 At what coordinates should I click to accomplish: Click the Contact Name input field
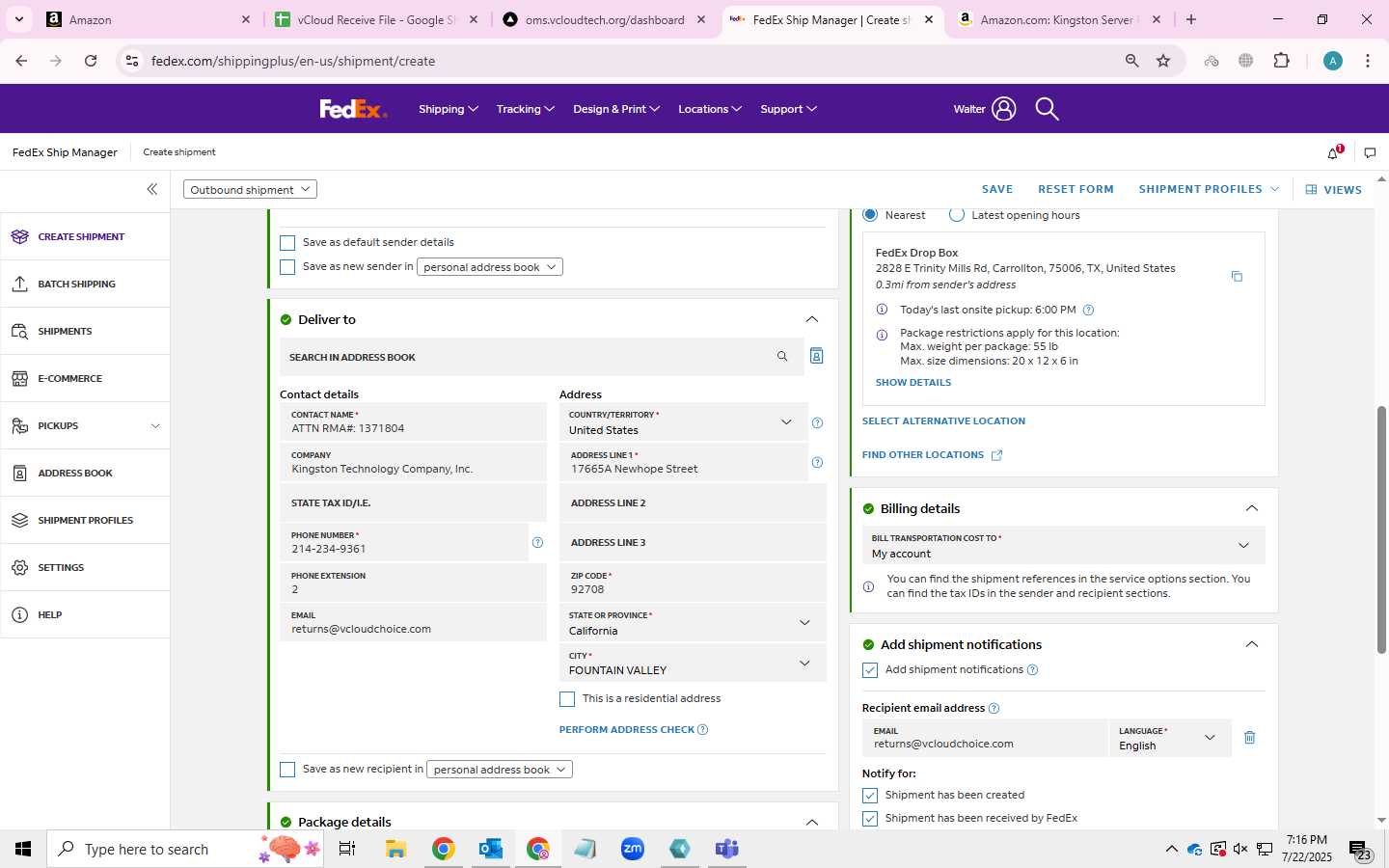click(x=413, y=422)
